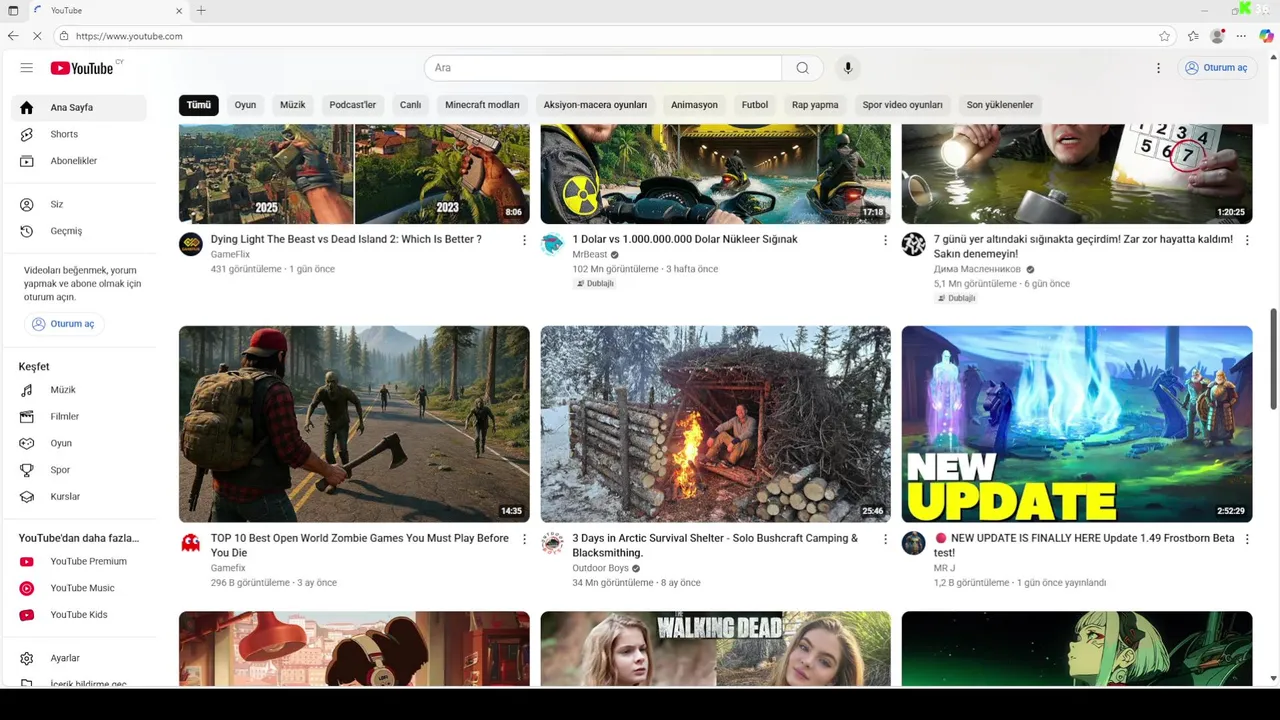Open a new browser tab

click(x=201, y=10)
